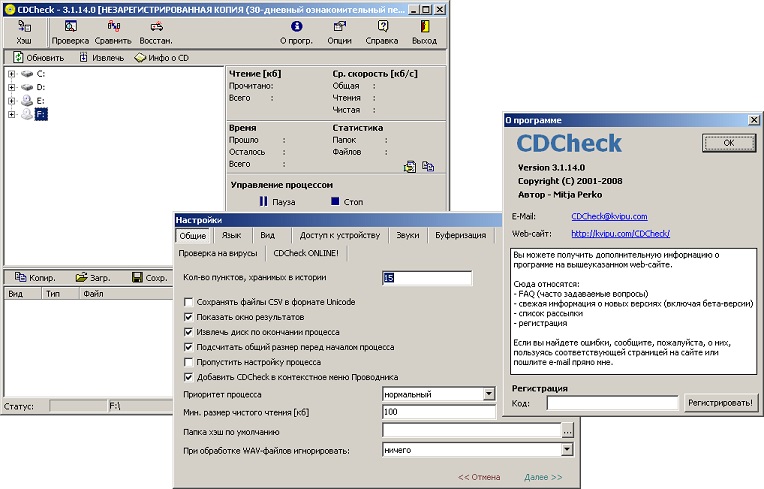Click the Сохр. save button
This screenshot has width=764, height=489.
pyautogui.click(x=150, y=278)
